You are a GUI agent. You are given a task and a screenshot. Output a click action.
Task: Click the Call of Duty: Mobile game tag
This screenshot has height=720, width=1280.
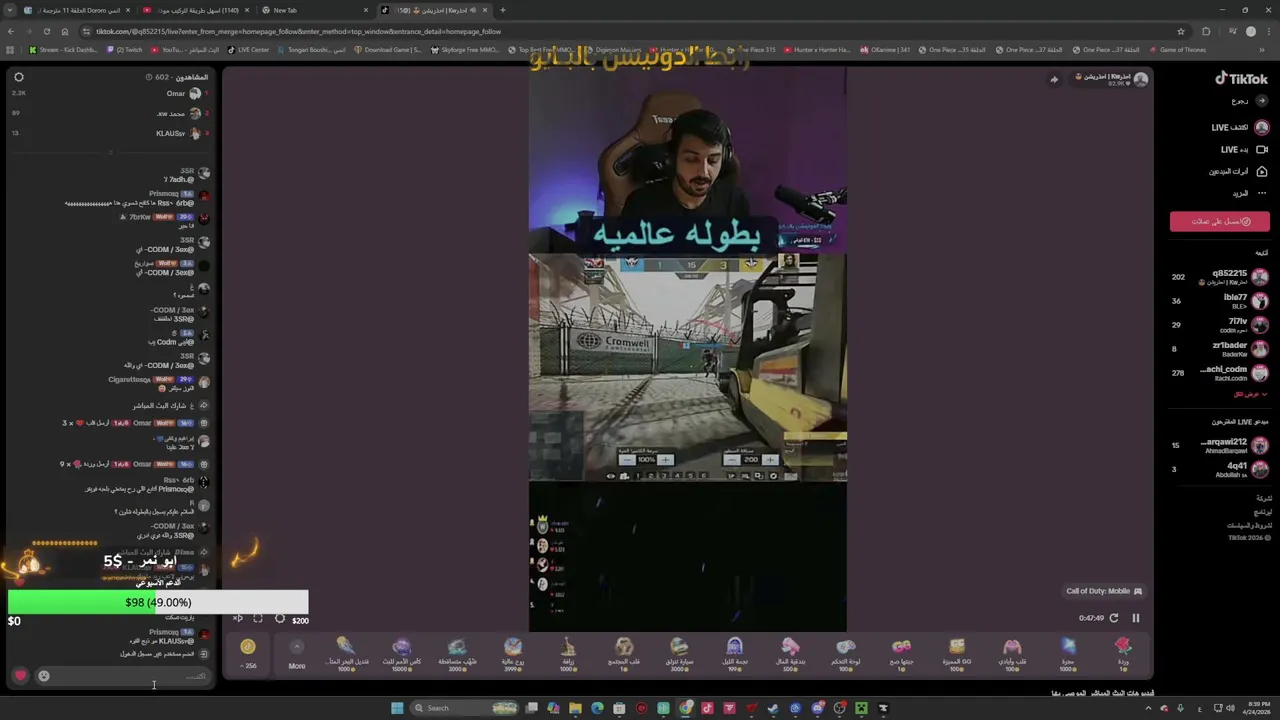1104,591
